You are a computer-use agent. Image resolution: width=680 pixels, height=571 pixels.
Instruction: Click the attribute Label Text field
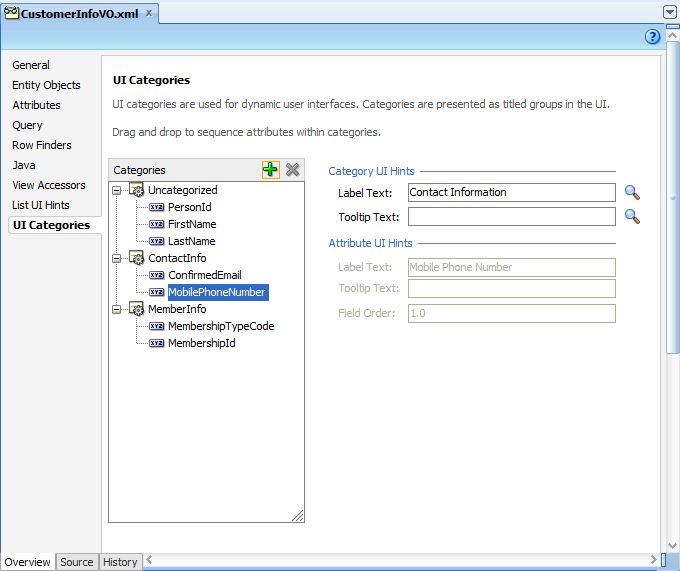pyautogui.click(x=512, y=267)
